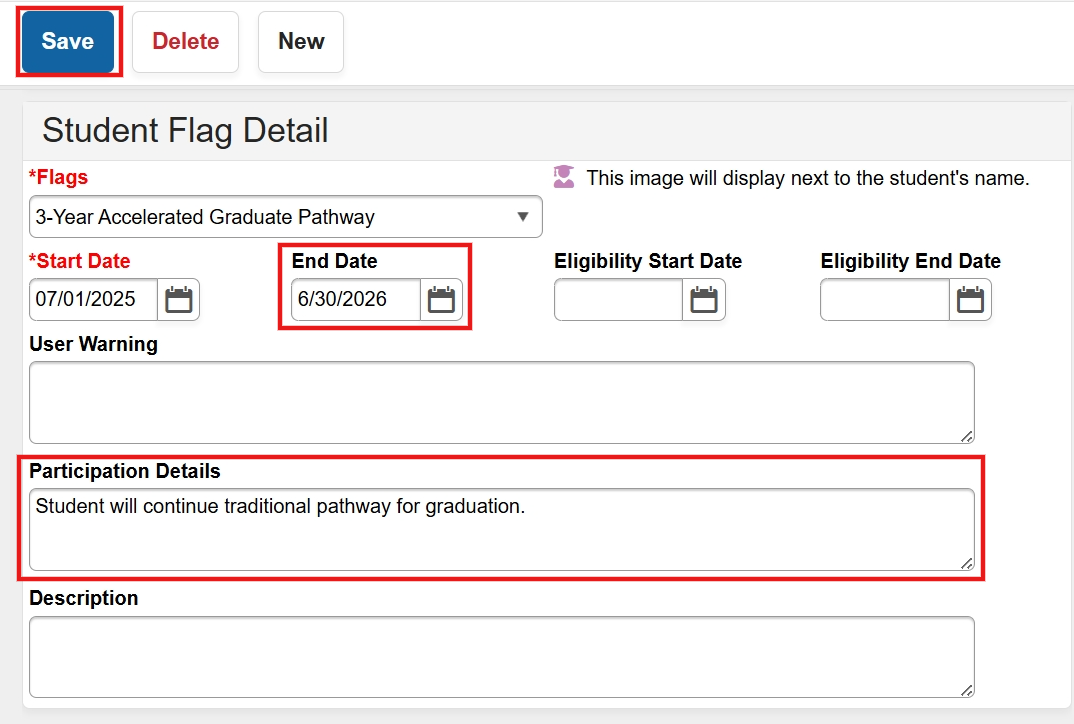Image resolution: width=1074 pixels, height=724 pixels.
Task: Click inside the Start Date field
Action: click(90, 299)
